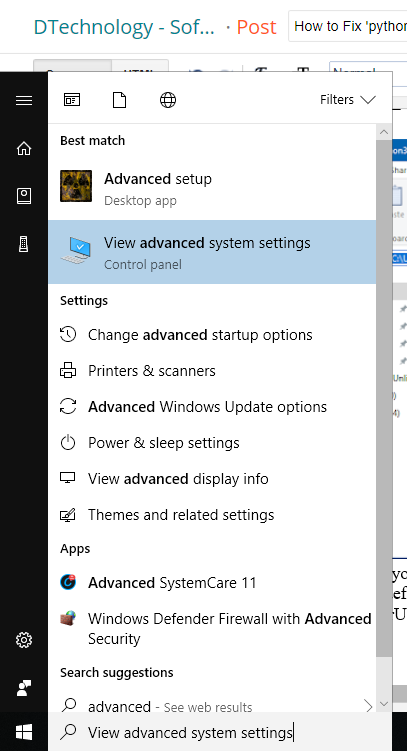Launch Advanced SystemCare 11
407x751 pixels.
coord(212,582)
